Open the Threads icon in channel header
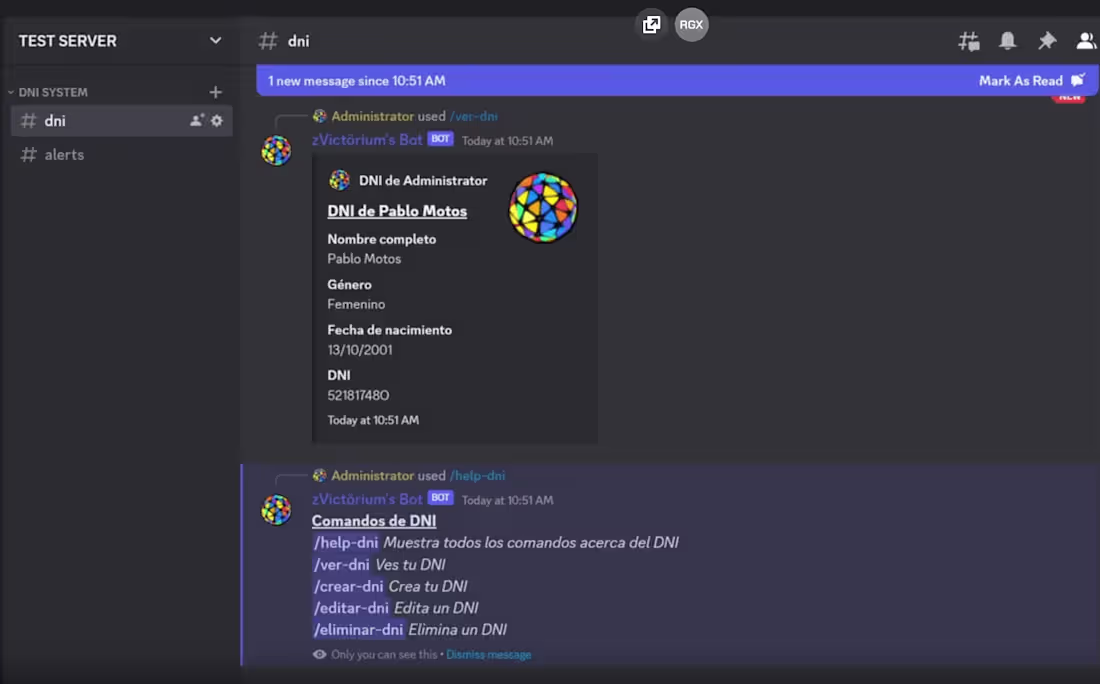Viewport: 1100px width, 684px height. point(967,41)
